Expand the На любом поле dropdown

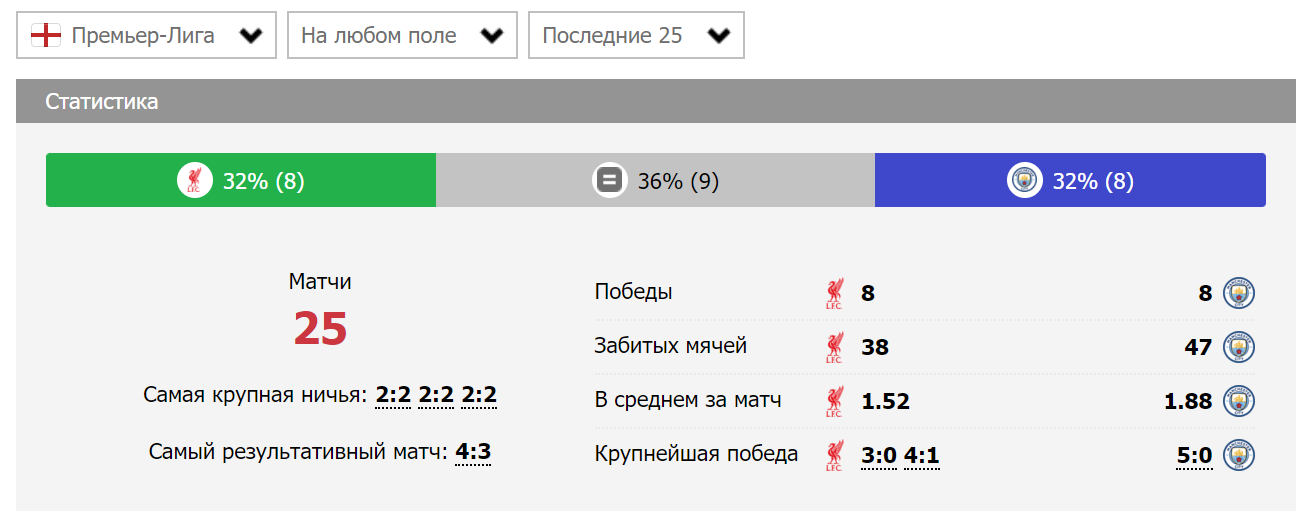click(x=402, y=36)
